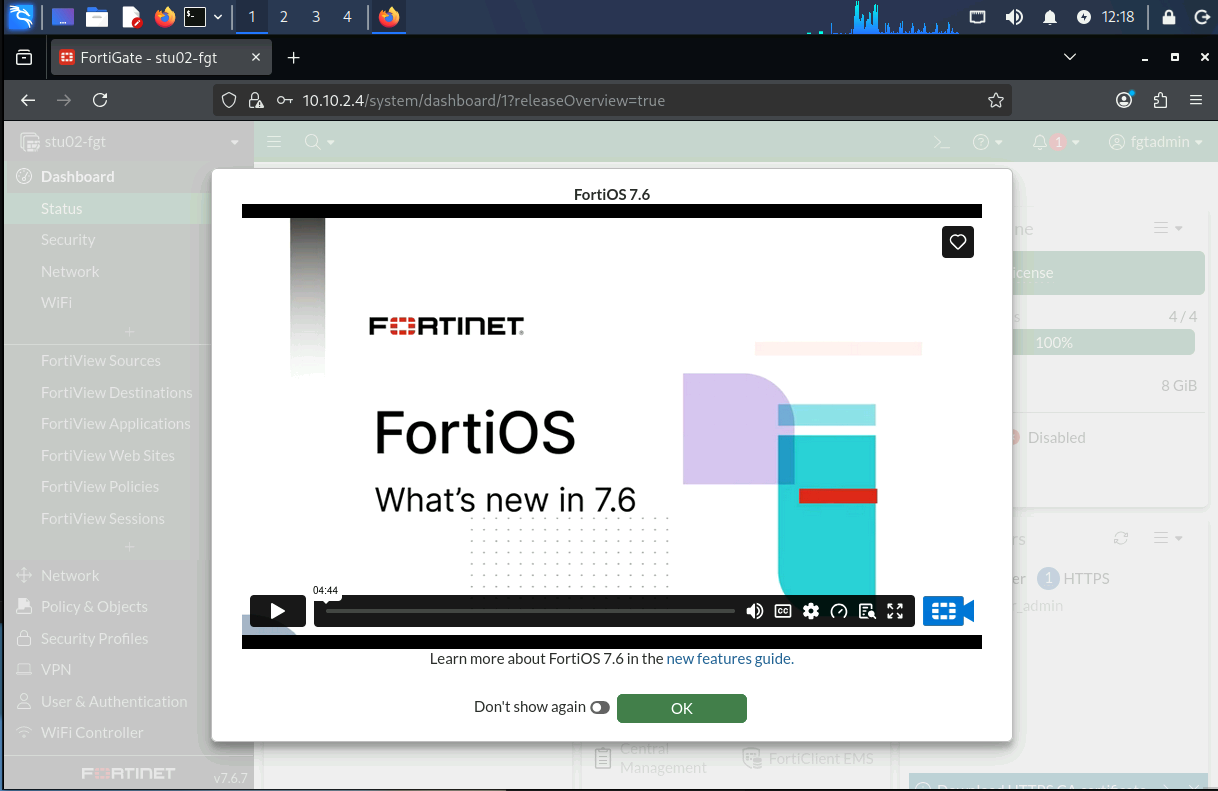Like the video with the heart icon

958,241
